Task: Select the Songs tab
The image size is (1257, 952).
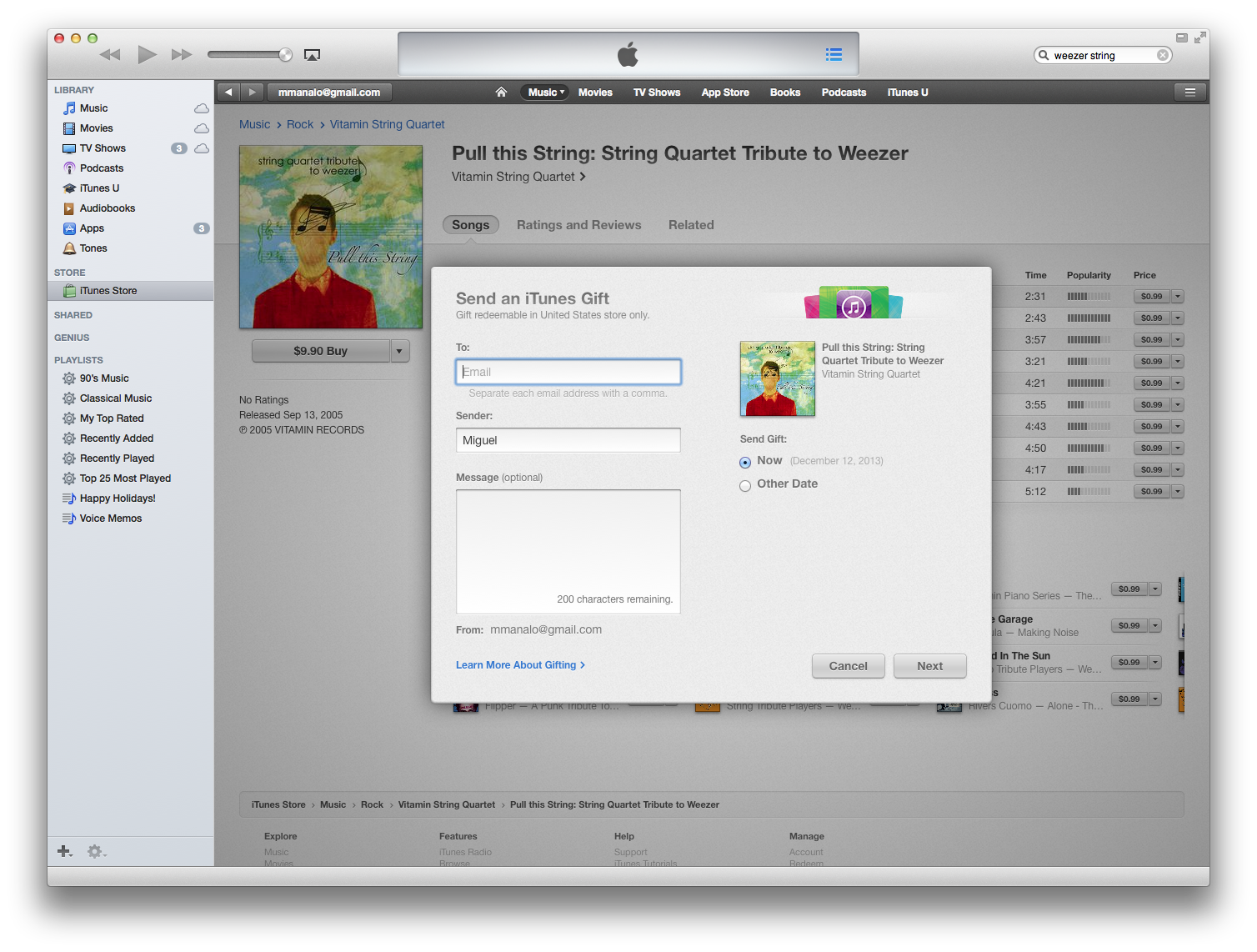Action: point(471,225)
